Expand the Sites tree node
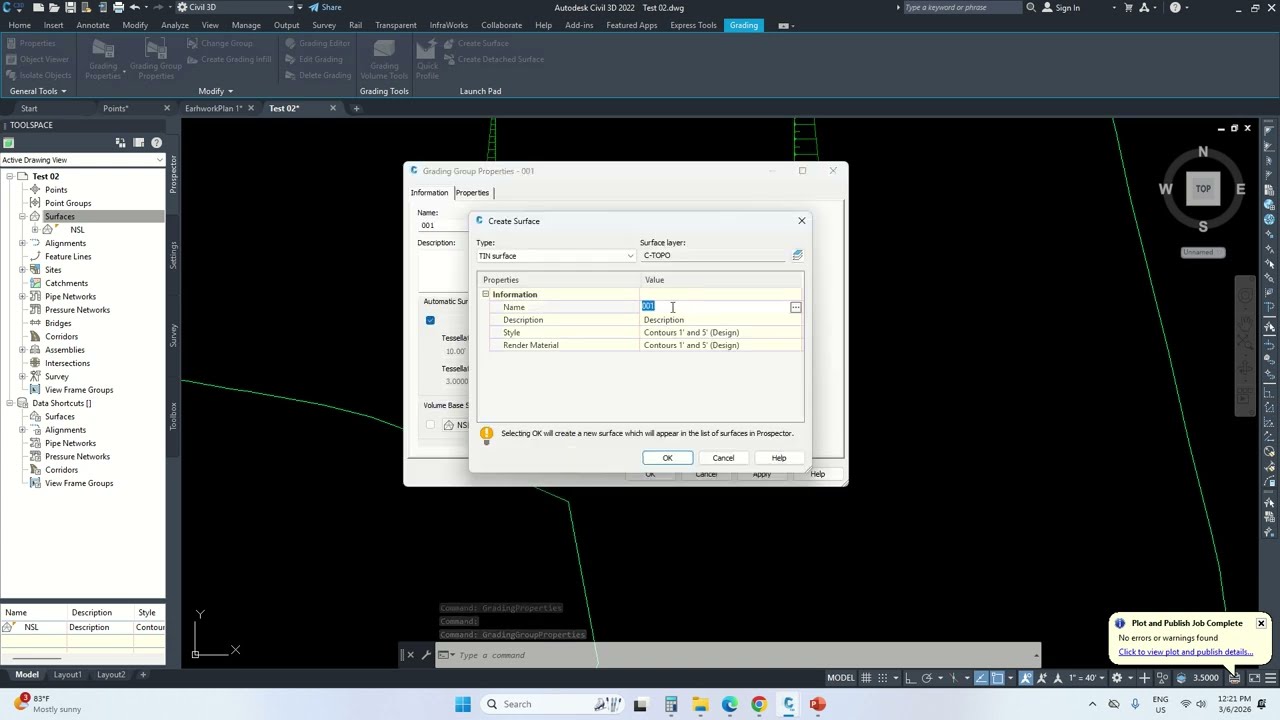The width and height of the screenshot is (1280, 720). click(x=22, y=270)
